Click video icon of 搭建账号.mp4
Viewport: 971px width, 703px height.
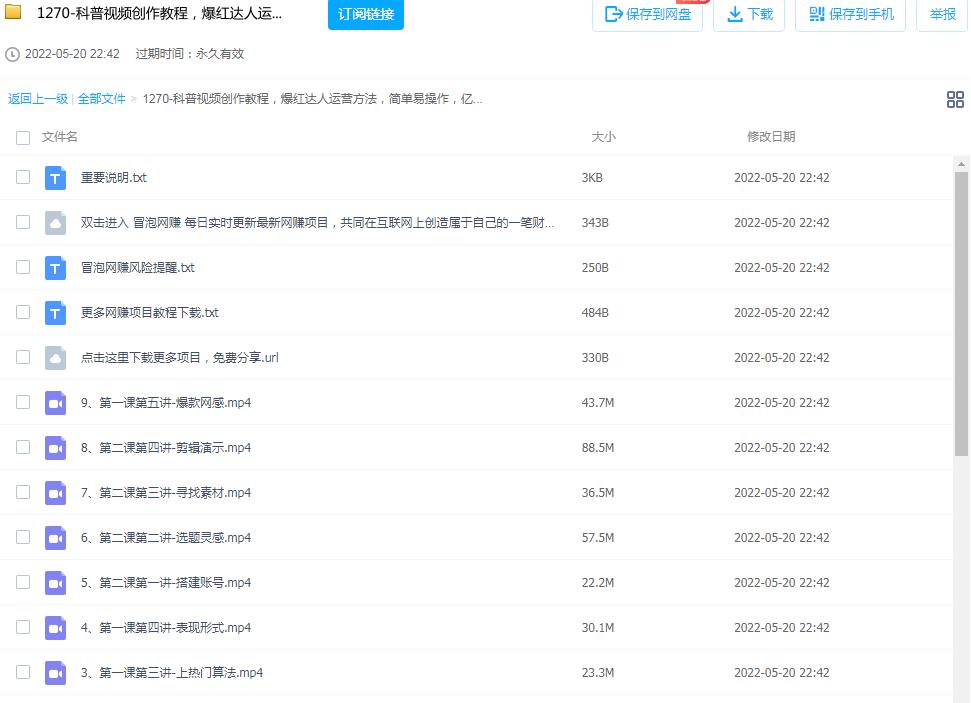coord(55,583)
